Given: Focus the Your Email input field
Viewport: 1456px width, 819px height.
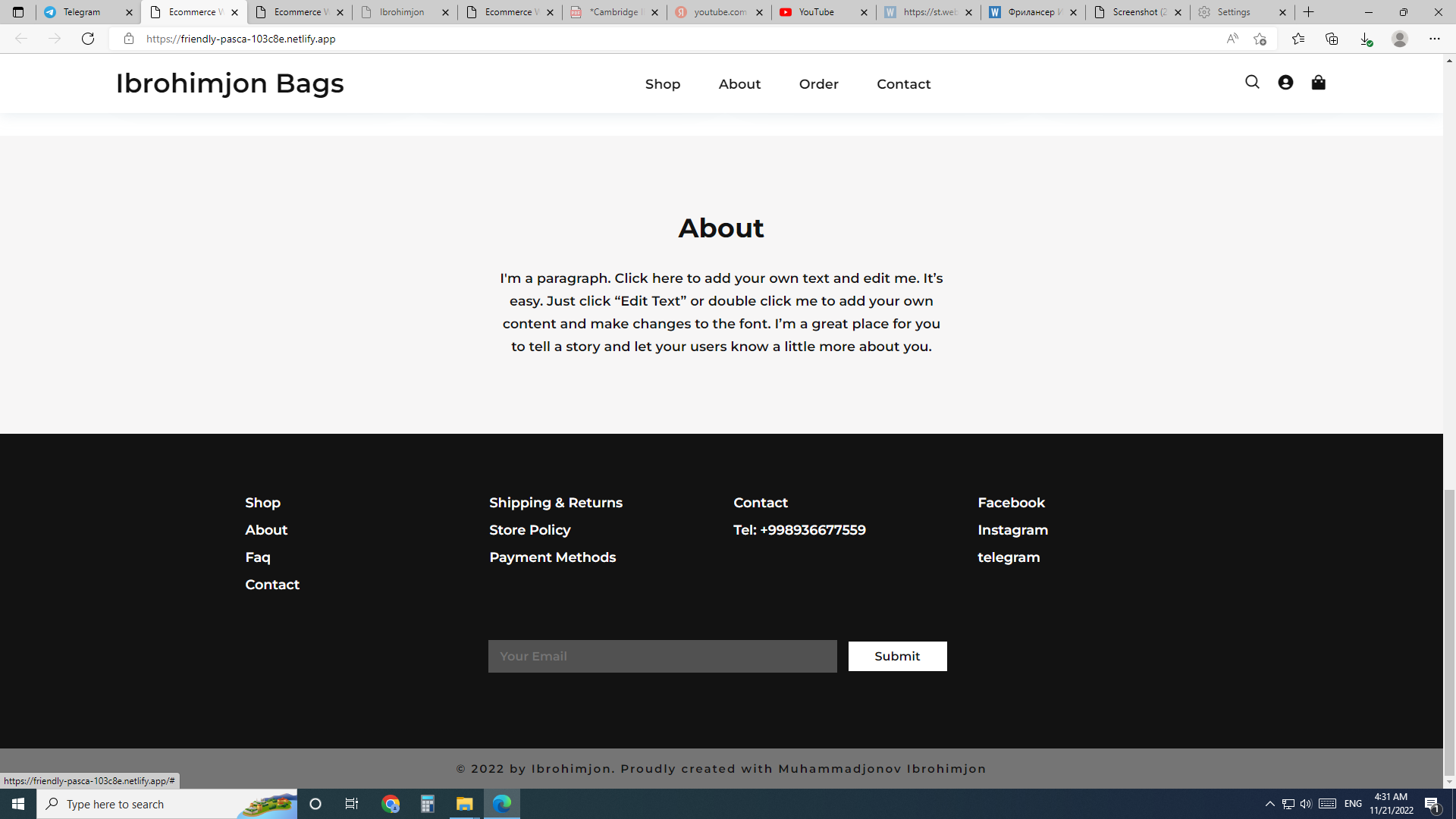Looking at the screenshot, I should [x=662, y=657].
